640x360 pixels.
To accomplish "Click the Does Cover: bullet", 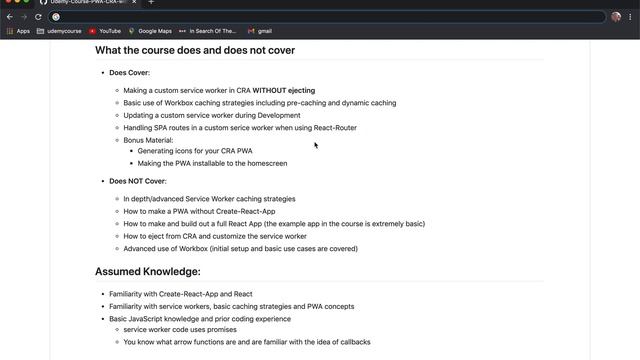I will [129, 73].
